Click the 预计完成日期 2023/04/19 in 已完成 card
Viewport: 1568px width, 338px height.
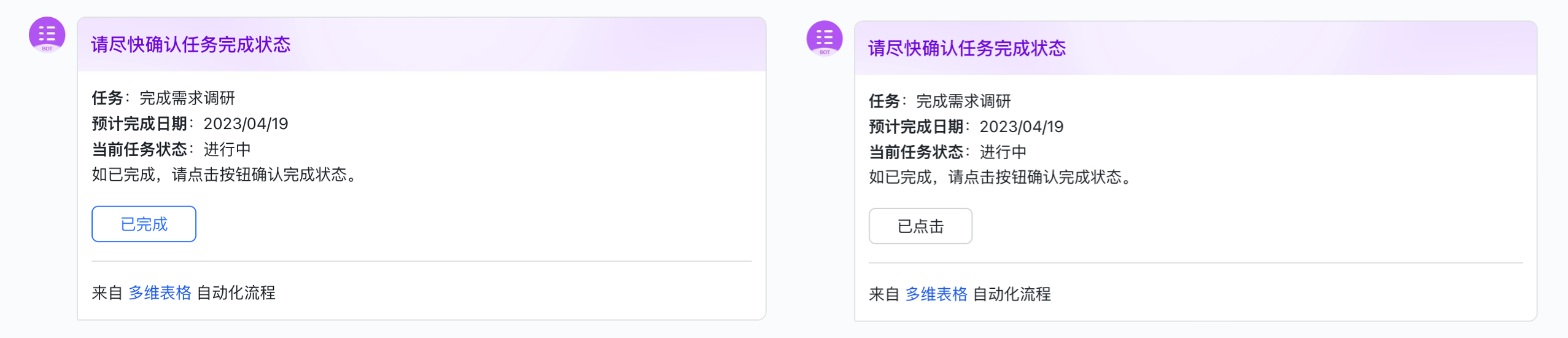(x=190, y=124)
